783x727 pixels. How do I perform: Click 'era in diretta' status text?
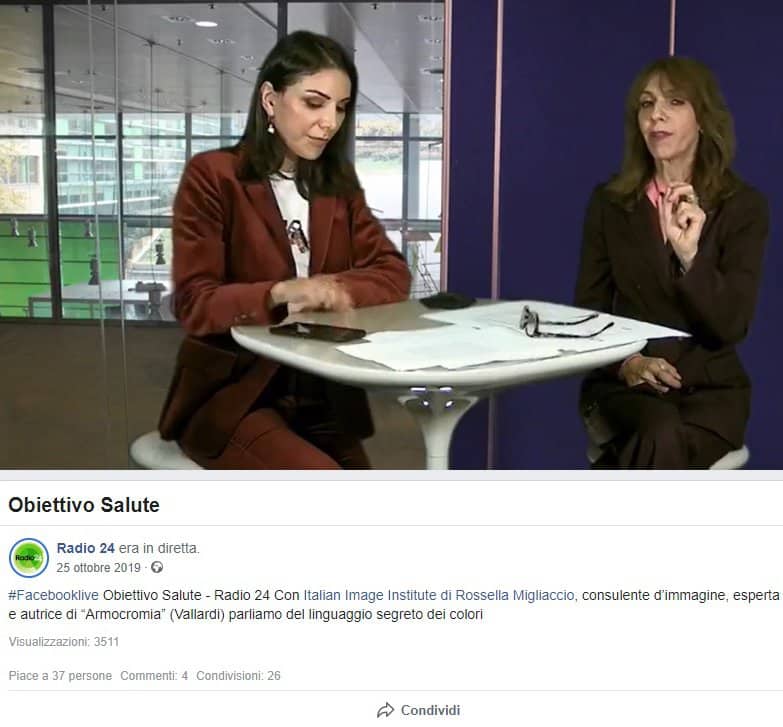pyautogui.click(x=159, y=548)
